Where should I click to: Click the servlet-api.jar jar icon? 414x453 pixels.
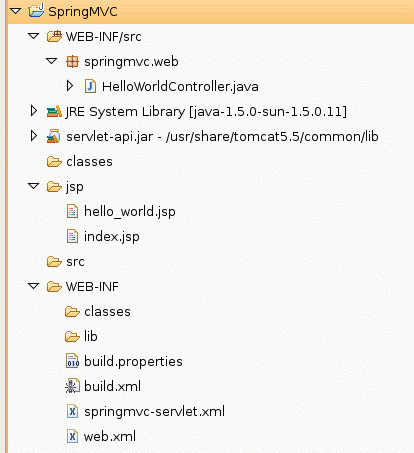pyautogui.click(x=54, y=136)
